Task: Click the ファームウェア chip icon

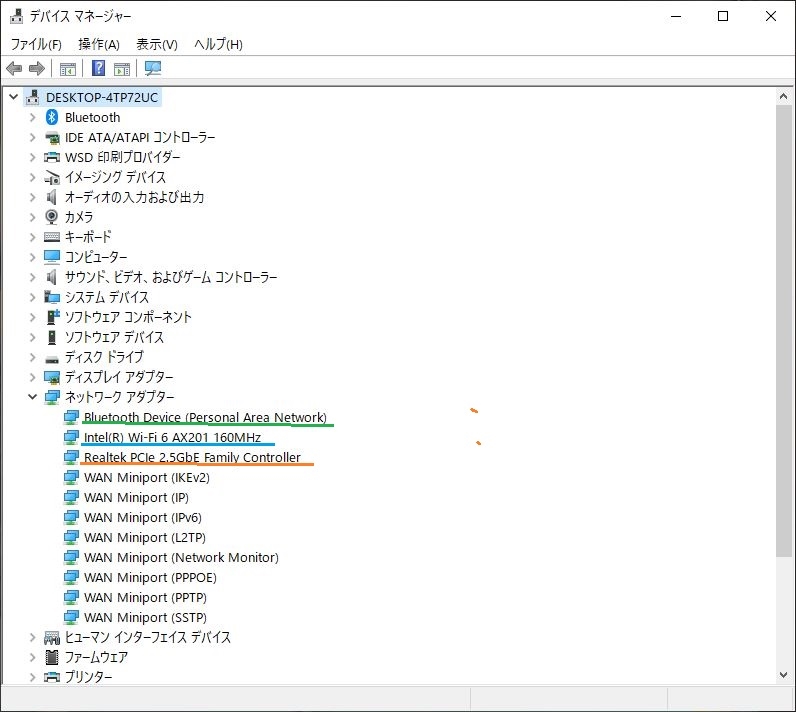Action: (51, 657)
